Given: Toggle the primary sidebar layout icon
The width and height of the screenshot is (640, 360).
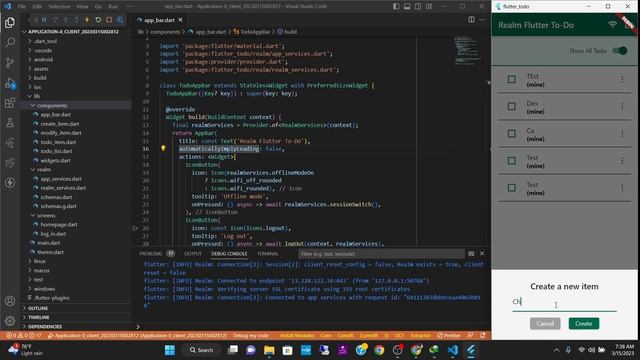Looking at the screenshot, I should [396, 7].
